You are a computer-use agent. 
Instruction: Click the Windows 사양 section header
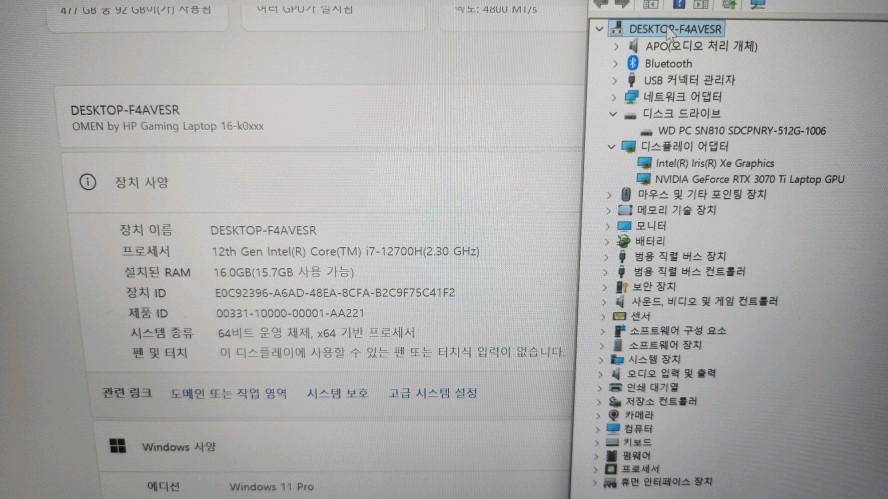(x=178, y=447)
